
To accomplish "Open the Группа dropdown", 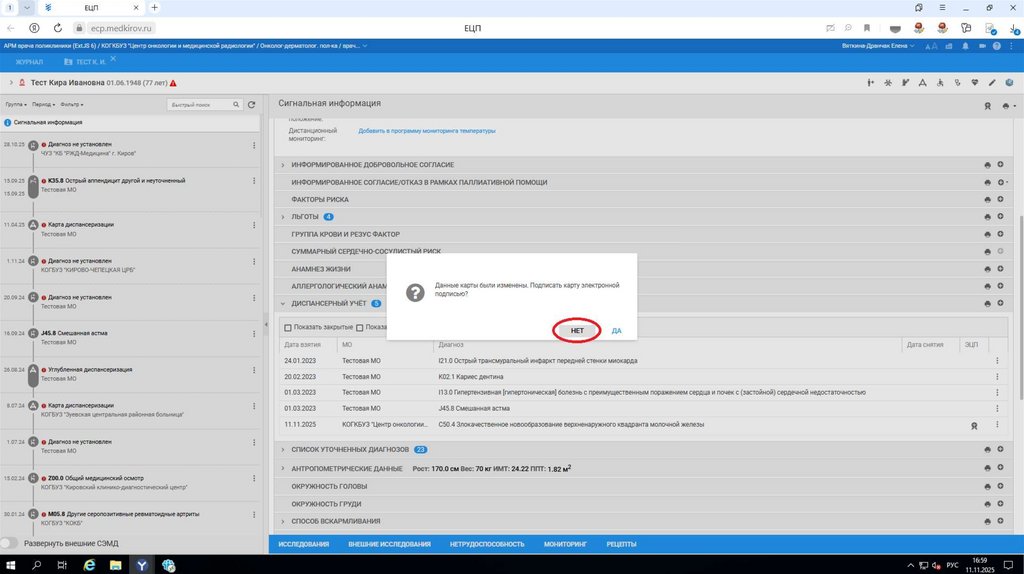I will click(x=15, y=104).
